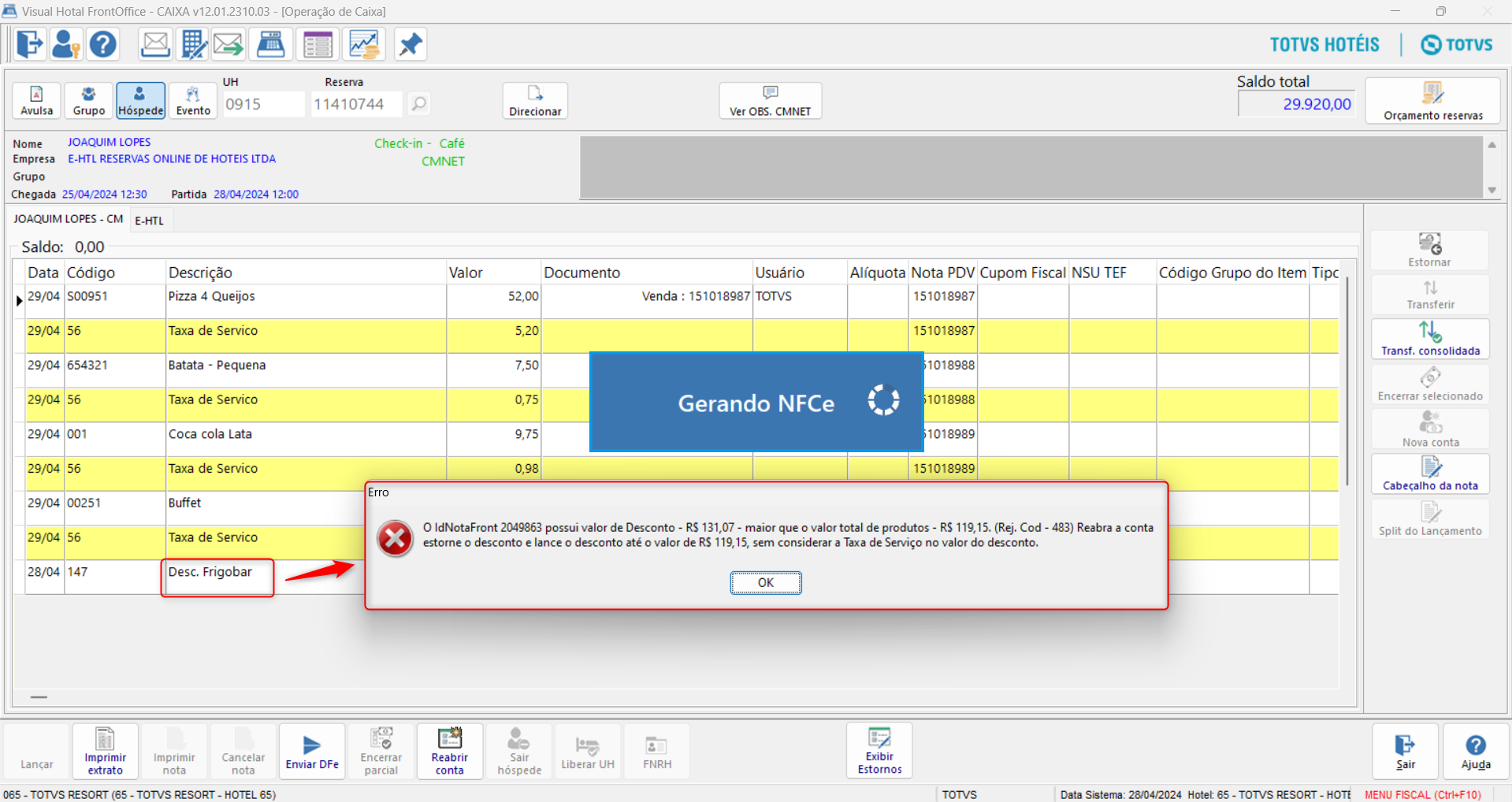Image resolution: width=1512 pixels, height=802 pixels.
Task: Click the Transferir button
Action: click(1430, 294)
